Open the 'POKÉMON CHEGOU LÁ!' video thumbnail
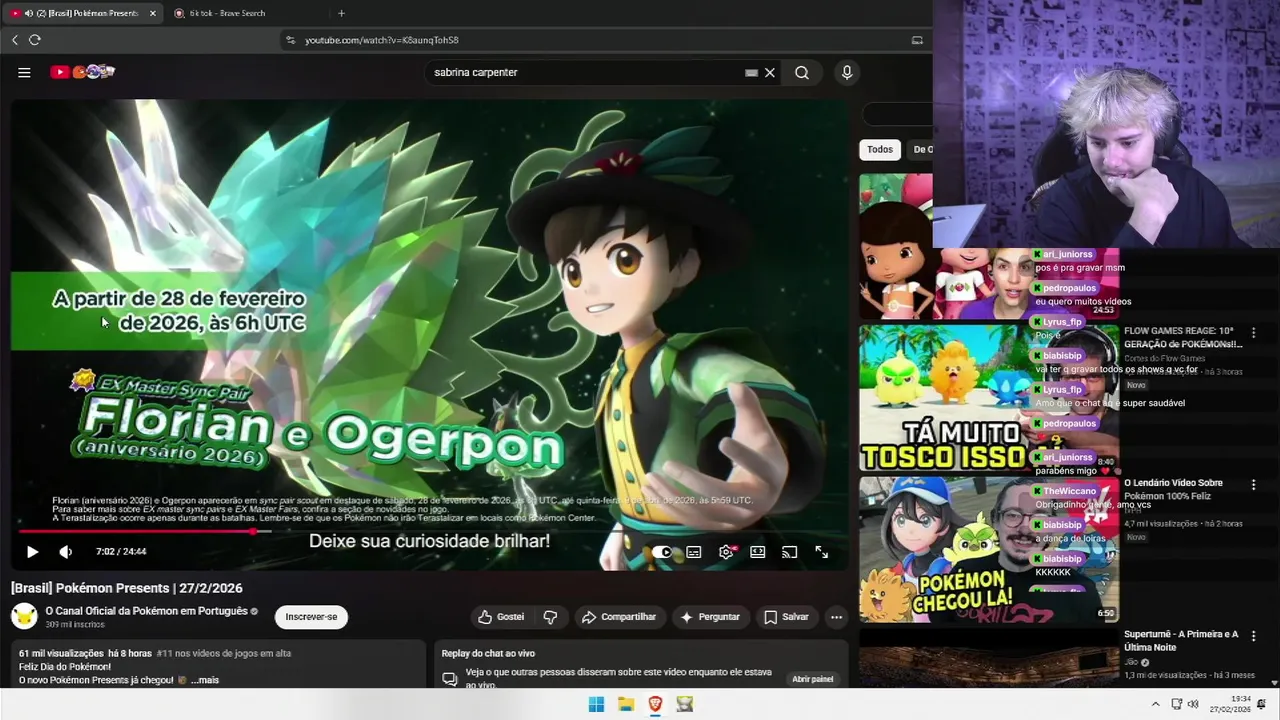 [988, 549]
